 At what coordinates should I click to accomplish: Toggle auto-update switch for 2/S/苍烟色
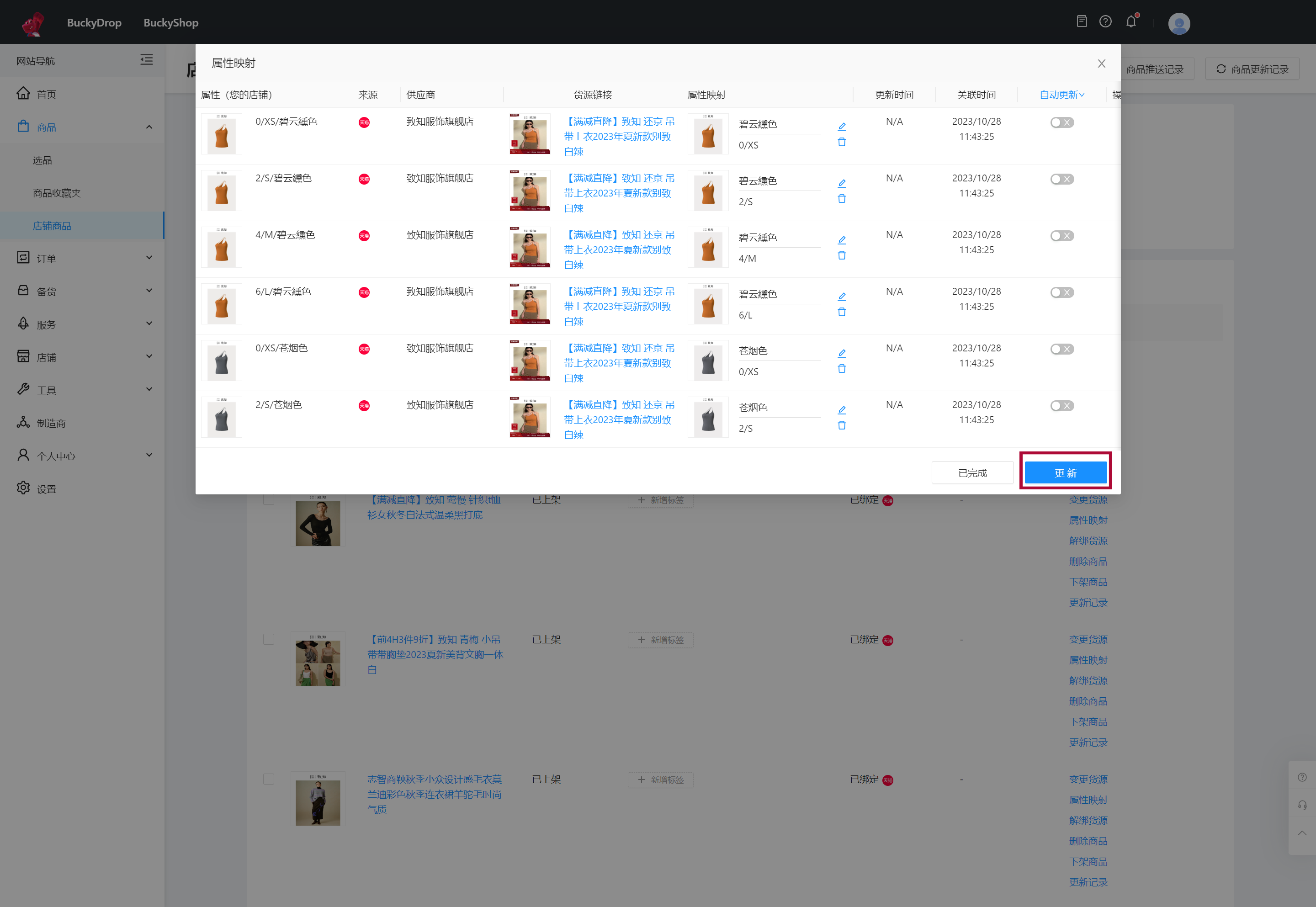coord(1061,405)
